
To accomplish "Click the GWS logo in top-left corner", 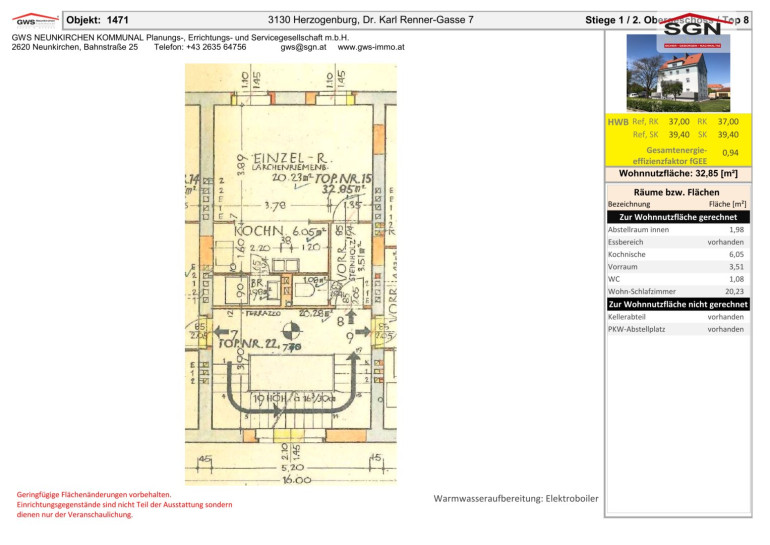I will click(x=31, y=20).
